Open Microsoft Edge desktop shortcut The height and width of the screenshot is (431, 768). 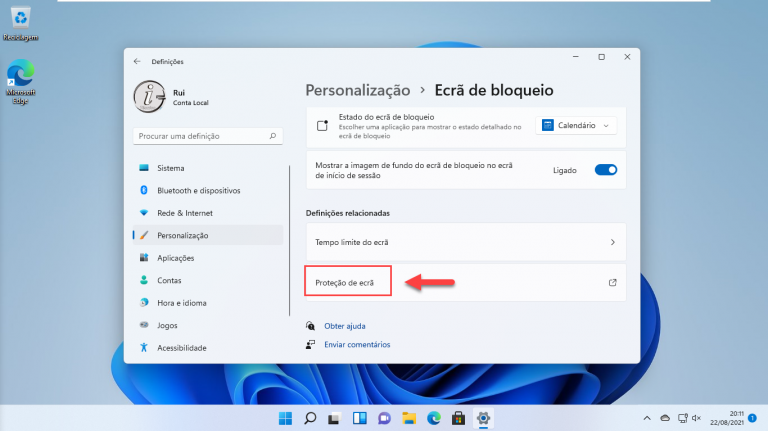tap(21, 82)
